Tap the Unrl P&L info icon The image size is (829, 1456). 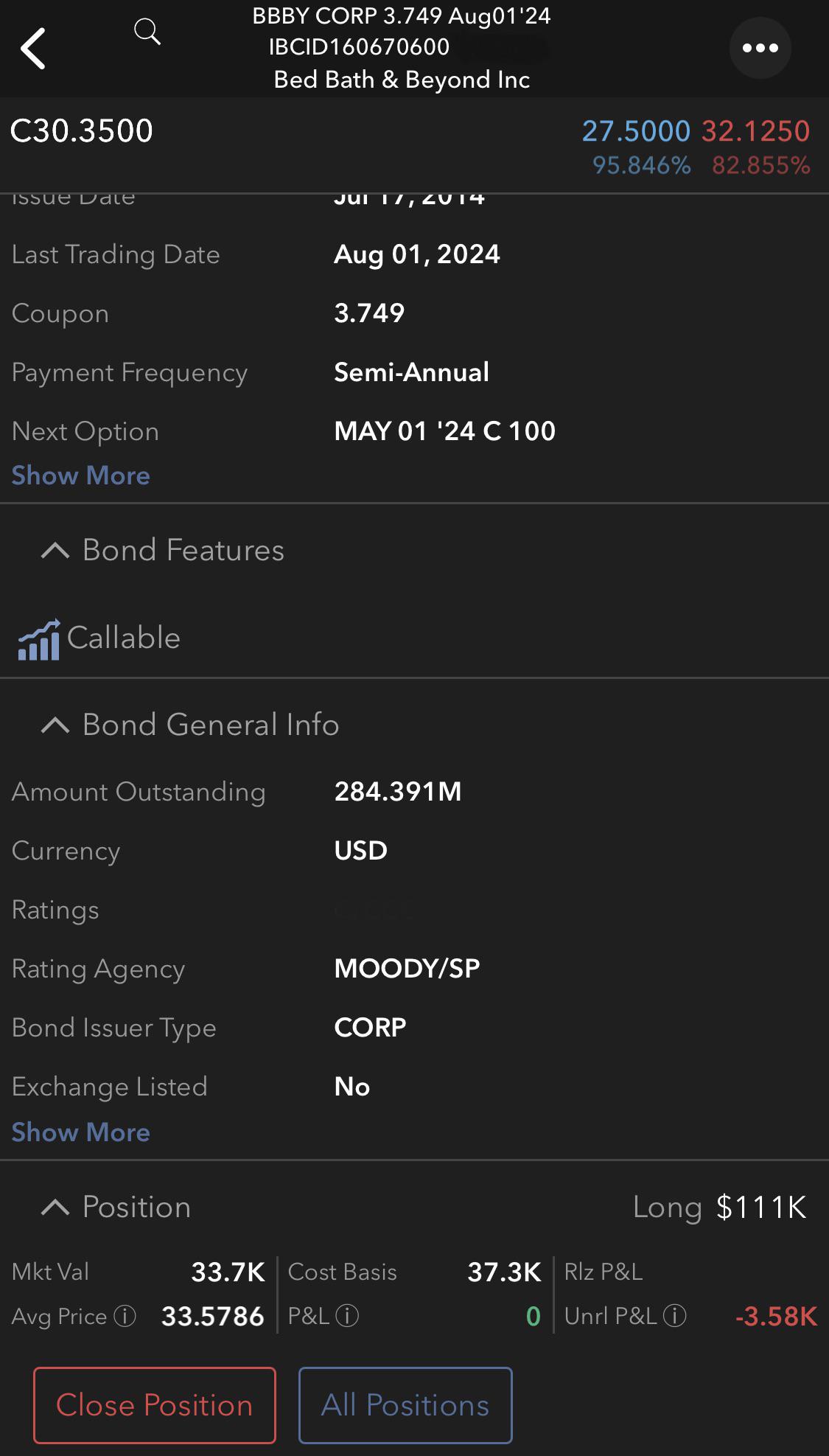click(674, 1317)
